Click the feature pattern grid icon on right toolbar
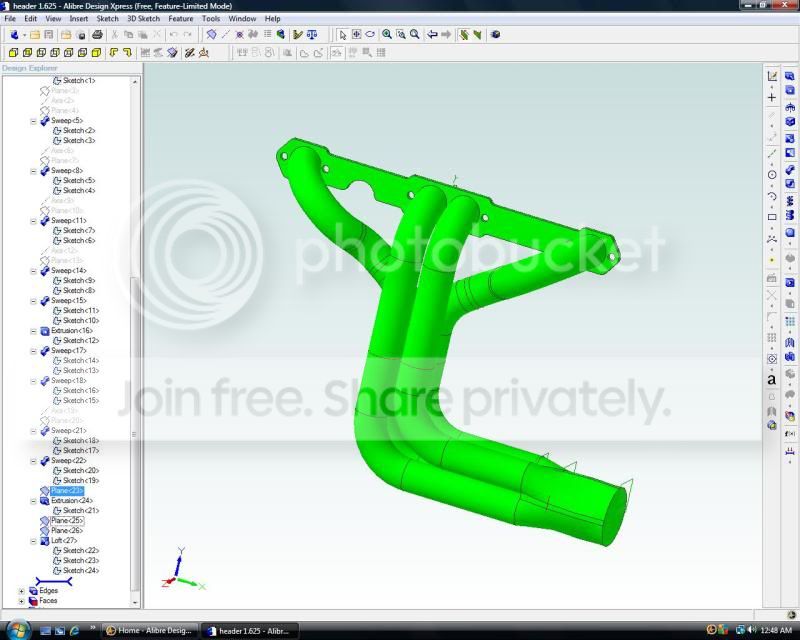This screenshot has width=800, height=640. click(790, 322)
